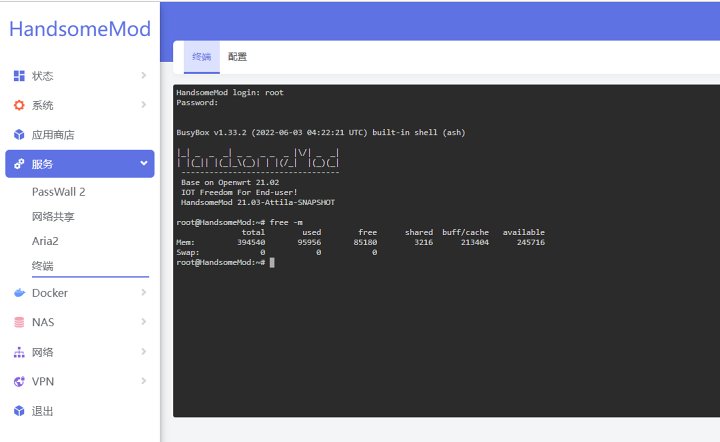Image resolution: width=720 pixels, height=442 pixels.
Task: Select the 服务 menu item
Action: pos(80,164)
